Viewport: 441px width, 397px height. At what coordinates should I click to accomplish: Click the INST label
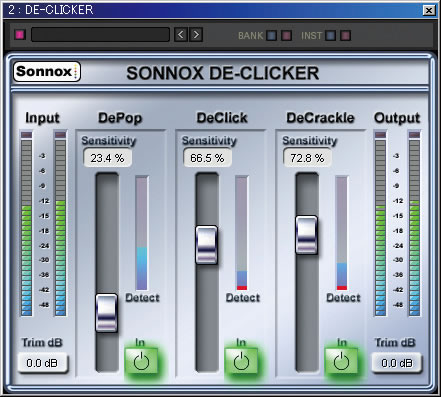(x=311, y=36)
